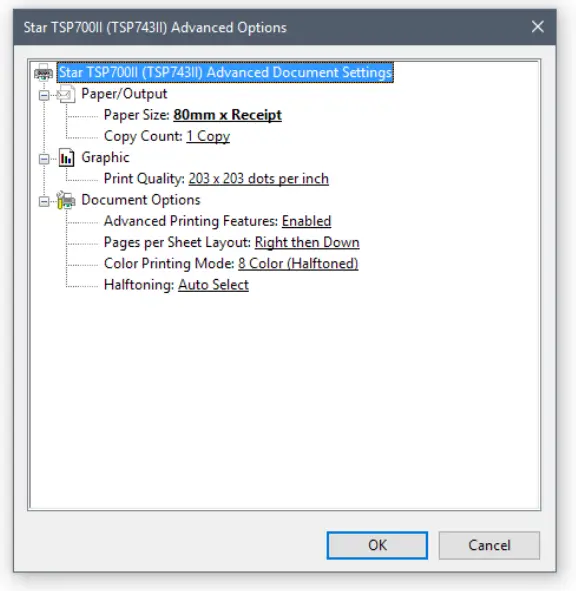Viewport: 576px width, 591px height.
Task: Select the Paper/Output tree label
Action: pos(124,94)
